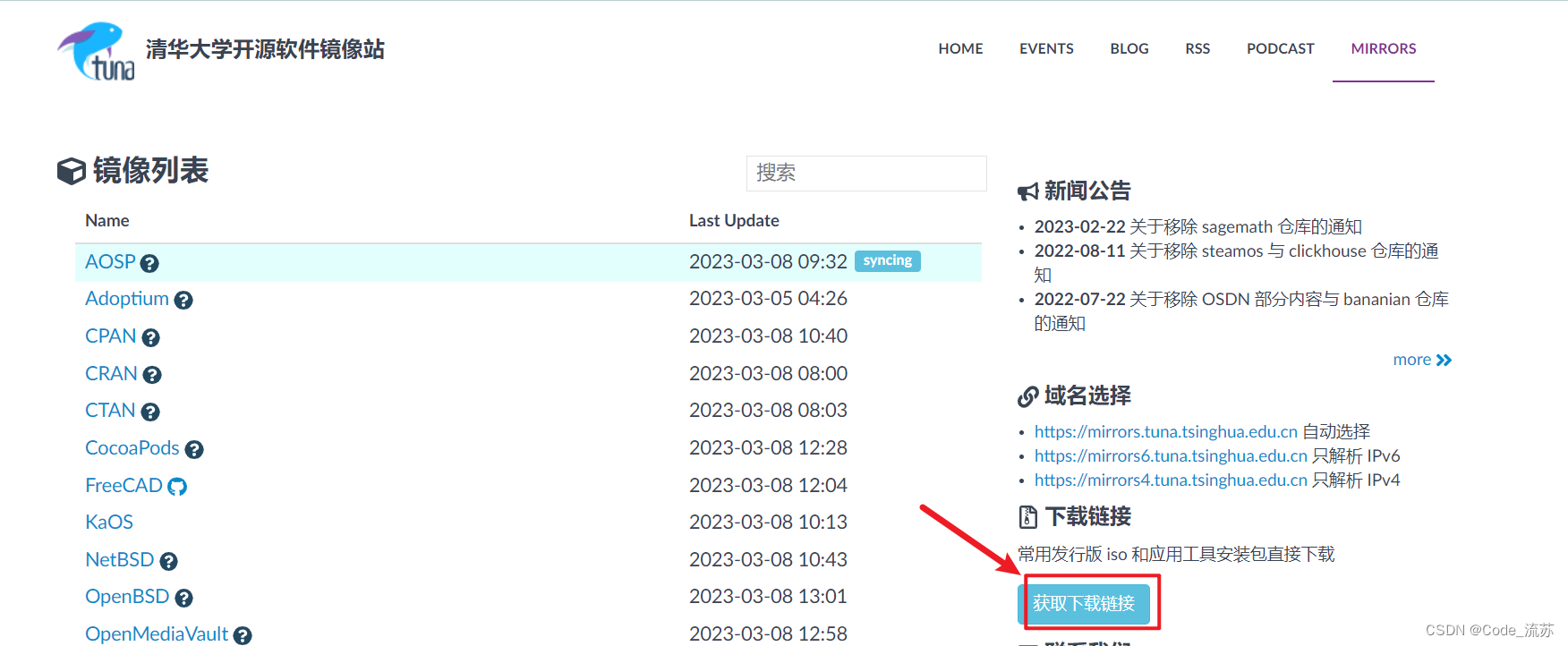Open help icon next to OpenBSD
Screen dimensions: 1568x646
(x=183, y=598)
